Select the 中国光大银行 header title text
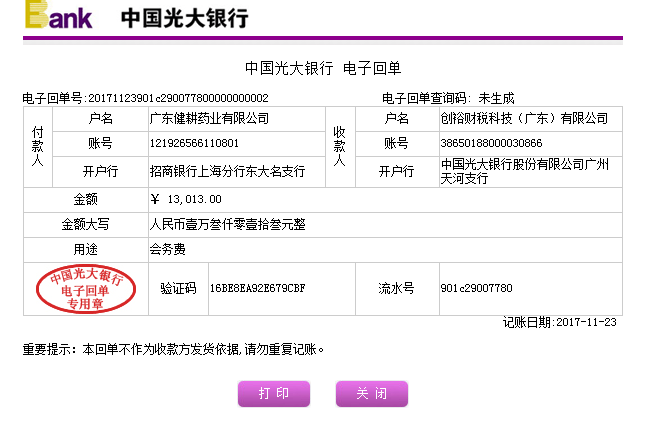The height and width of the screenshot is (422, 662). point(184,19)
